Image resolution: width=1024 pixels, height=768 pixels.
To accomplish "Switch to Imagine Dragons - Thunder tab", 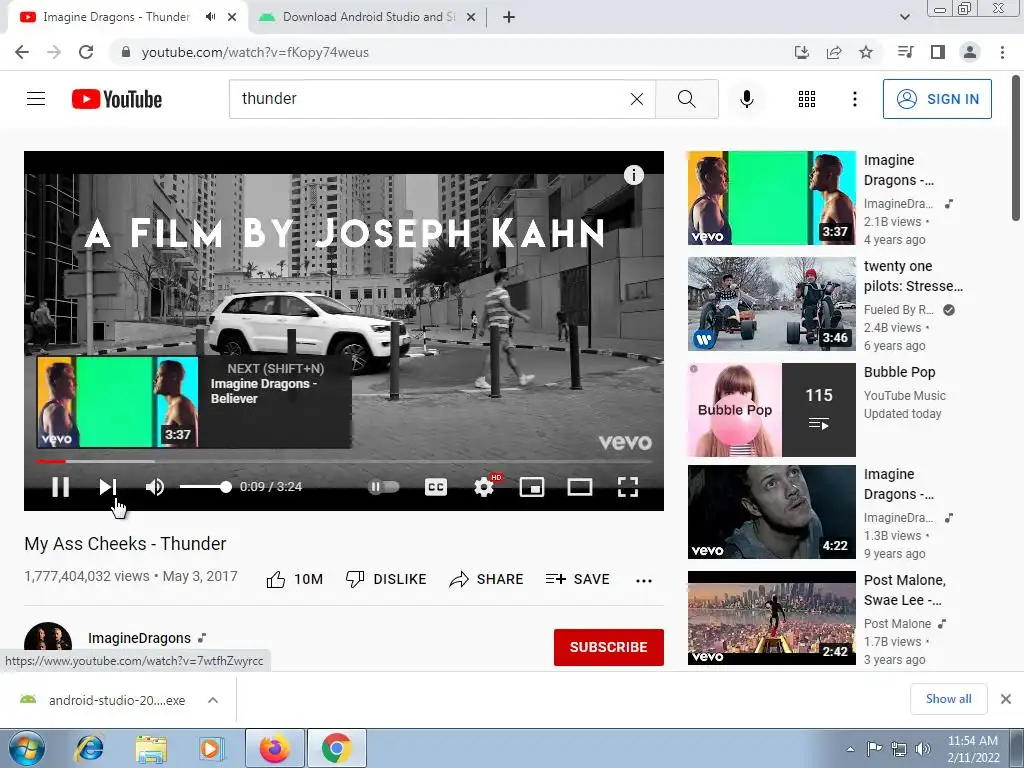I will [x=116, y=17].
